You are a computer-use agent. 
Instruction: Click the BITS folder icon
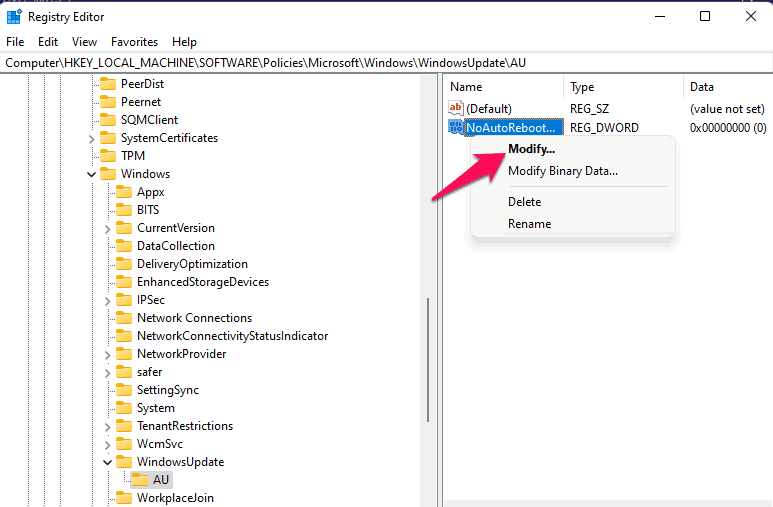coord(124,210)
